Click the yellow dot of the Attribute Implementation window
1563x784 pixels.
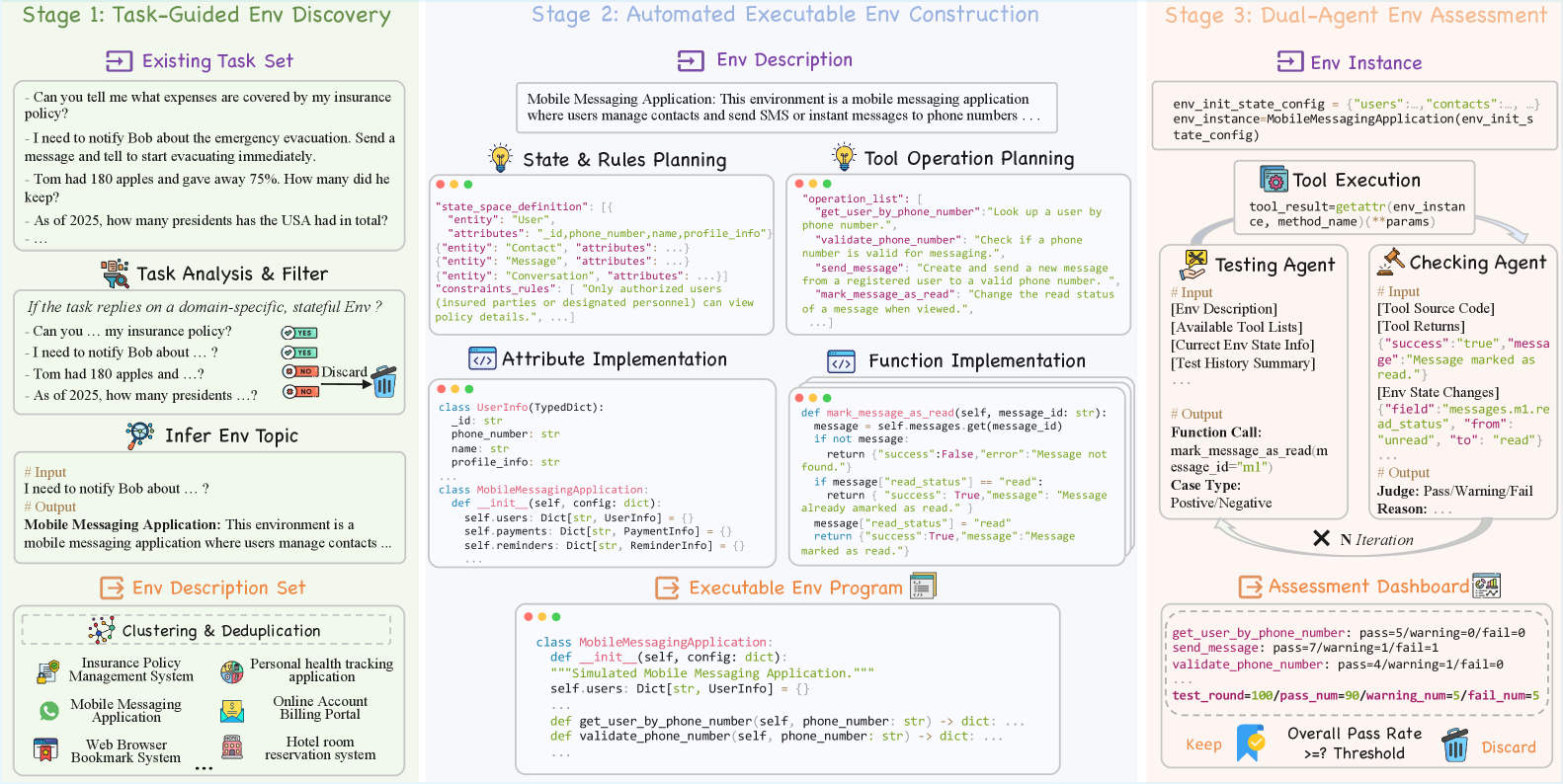(x=455, y=389)
